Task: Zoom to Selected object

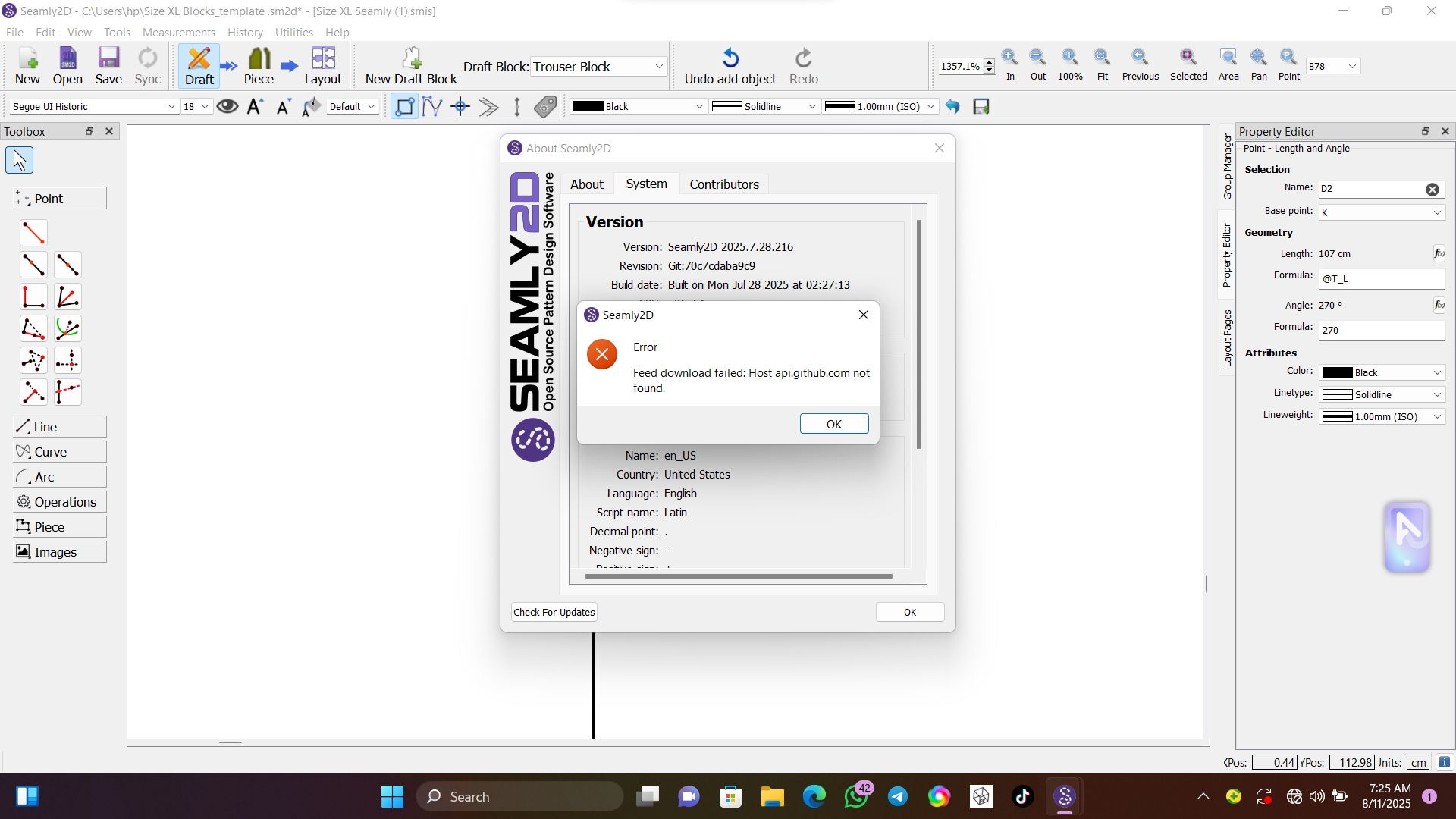Action: click(x=1188, y=64)
